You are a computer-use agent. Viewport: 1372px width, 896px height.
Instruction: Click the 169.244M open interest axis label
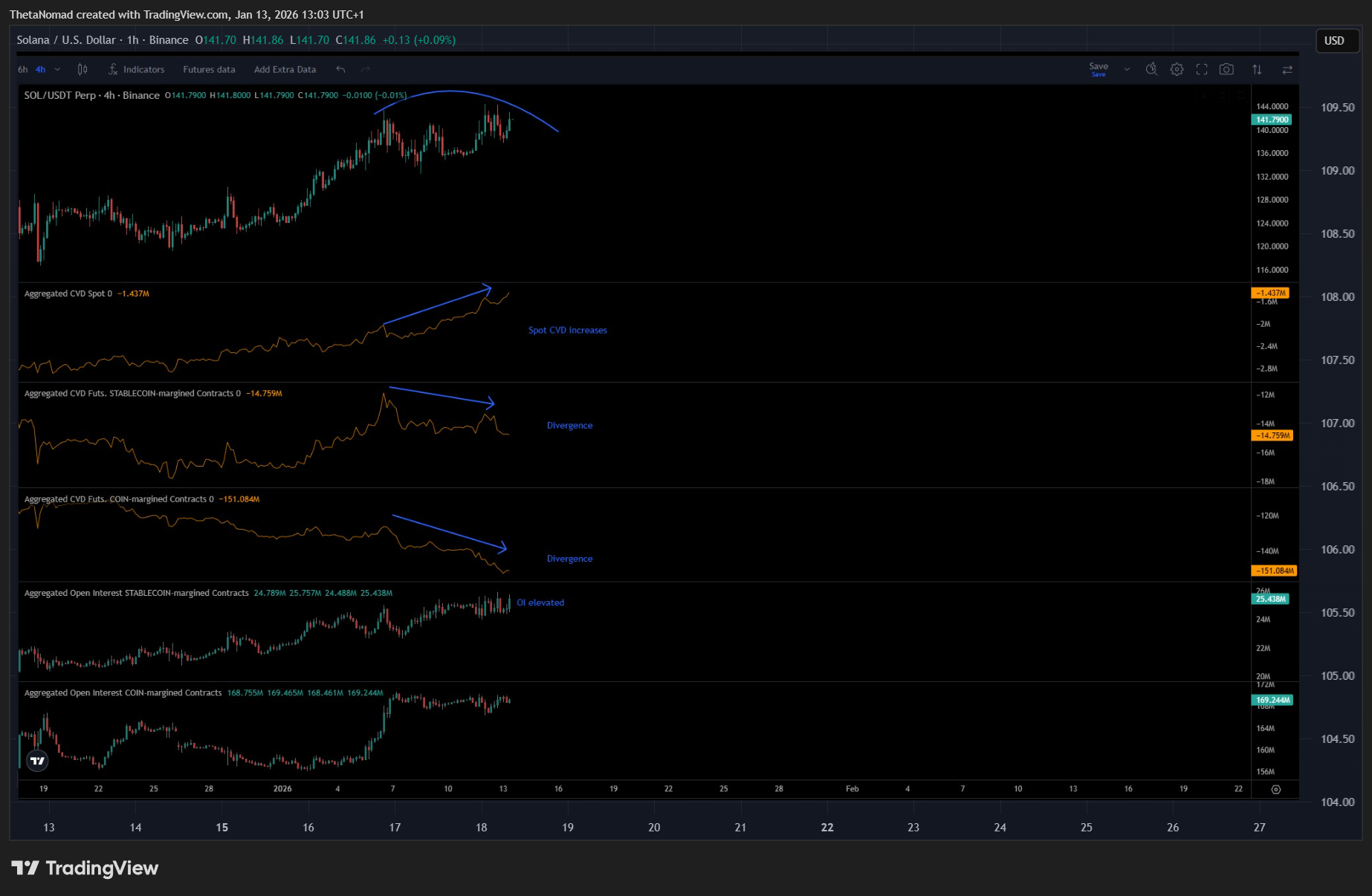[1272, 700]
